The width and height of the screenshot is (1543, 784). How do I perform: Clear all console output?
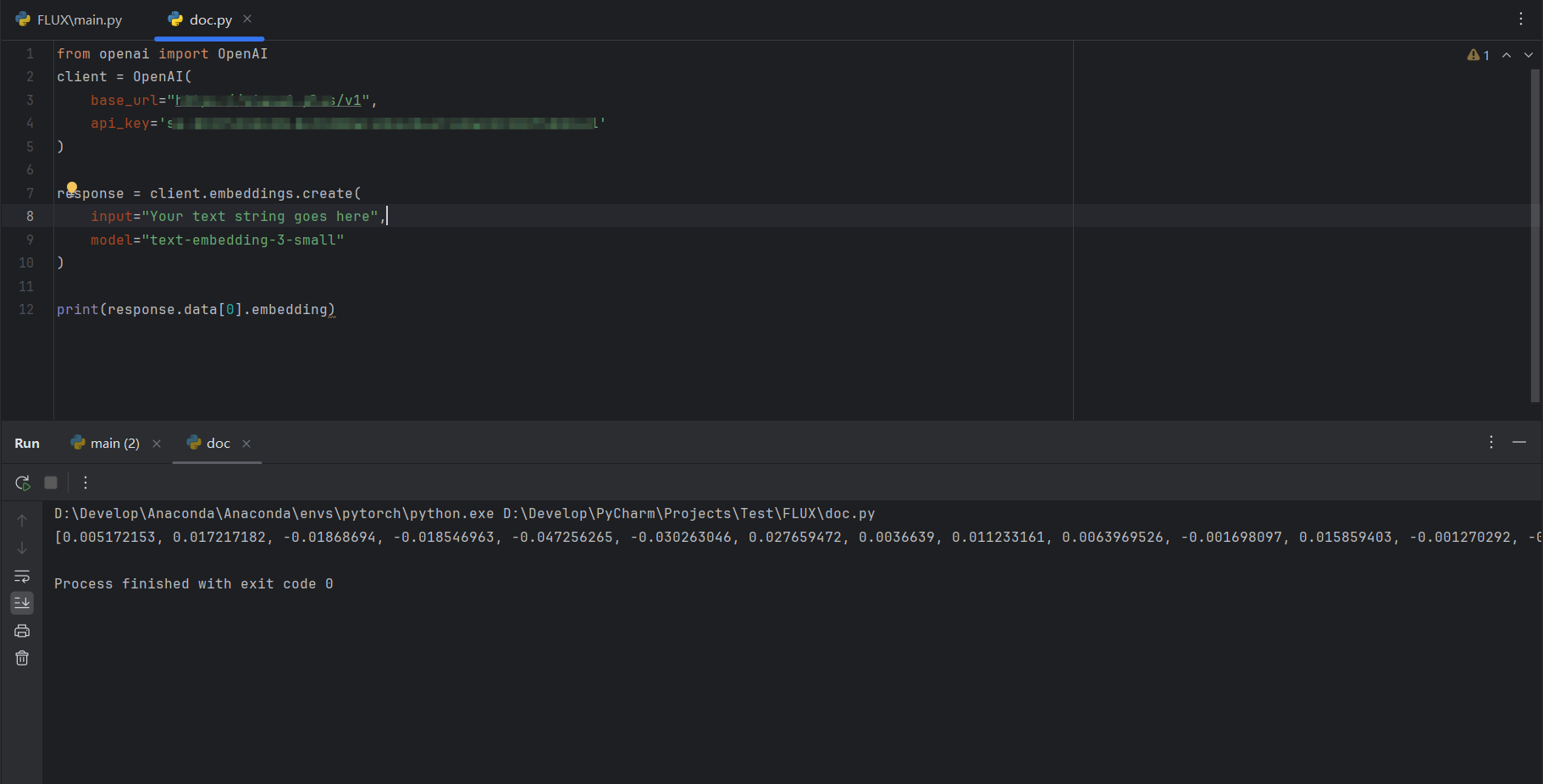(x=22, y=658)
